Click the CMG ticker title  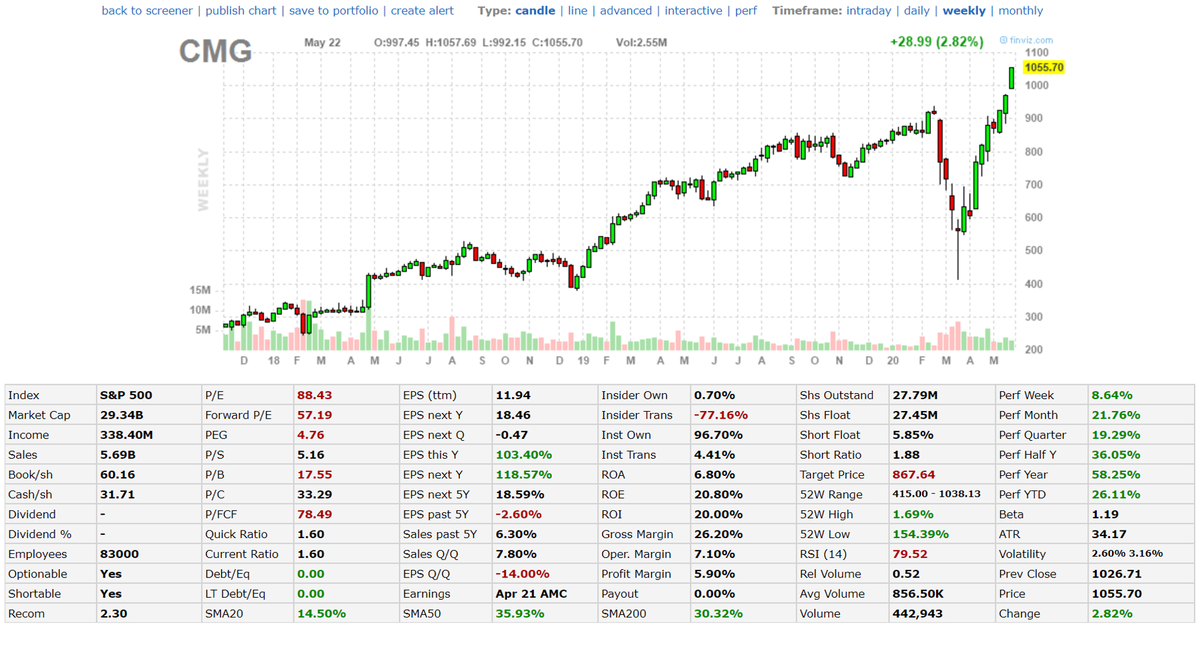click(216, 51)
